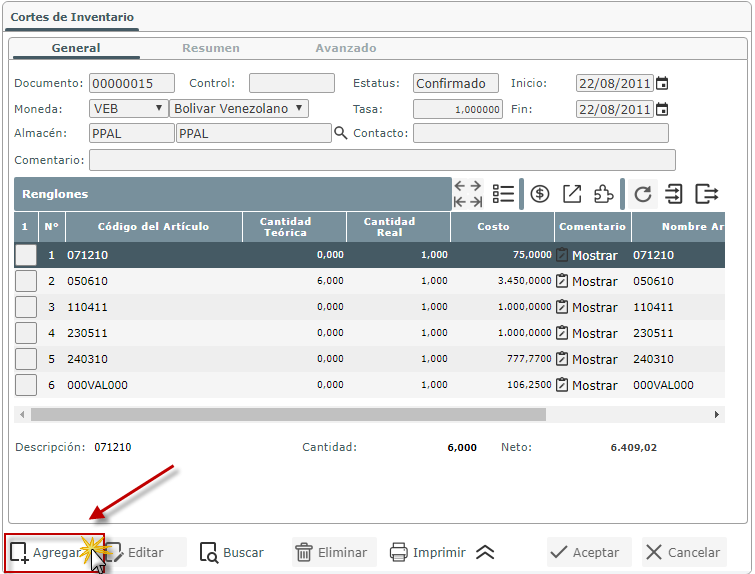Screen dimensions: 755x574
Task: Click the import rows icon
Action: coord(674,194)
